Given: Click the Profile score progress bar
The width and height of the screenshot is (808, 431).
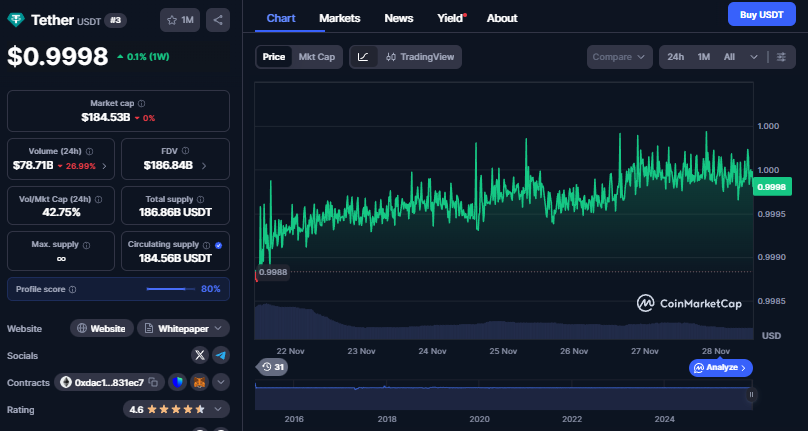Looking at the screenshot, I should pos(170,289).
